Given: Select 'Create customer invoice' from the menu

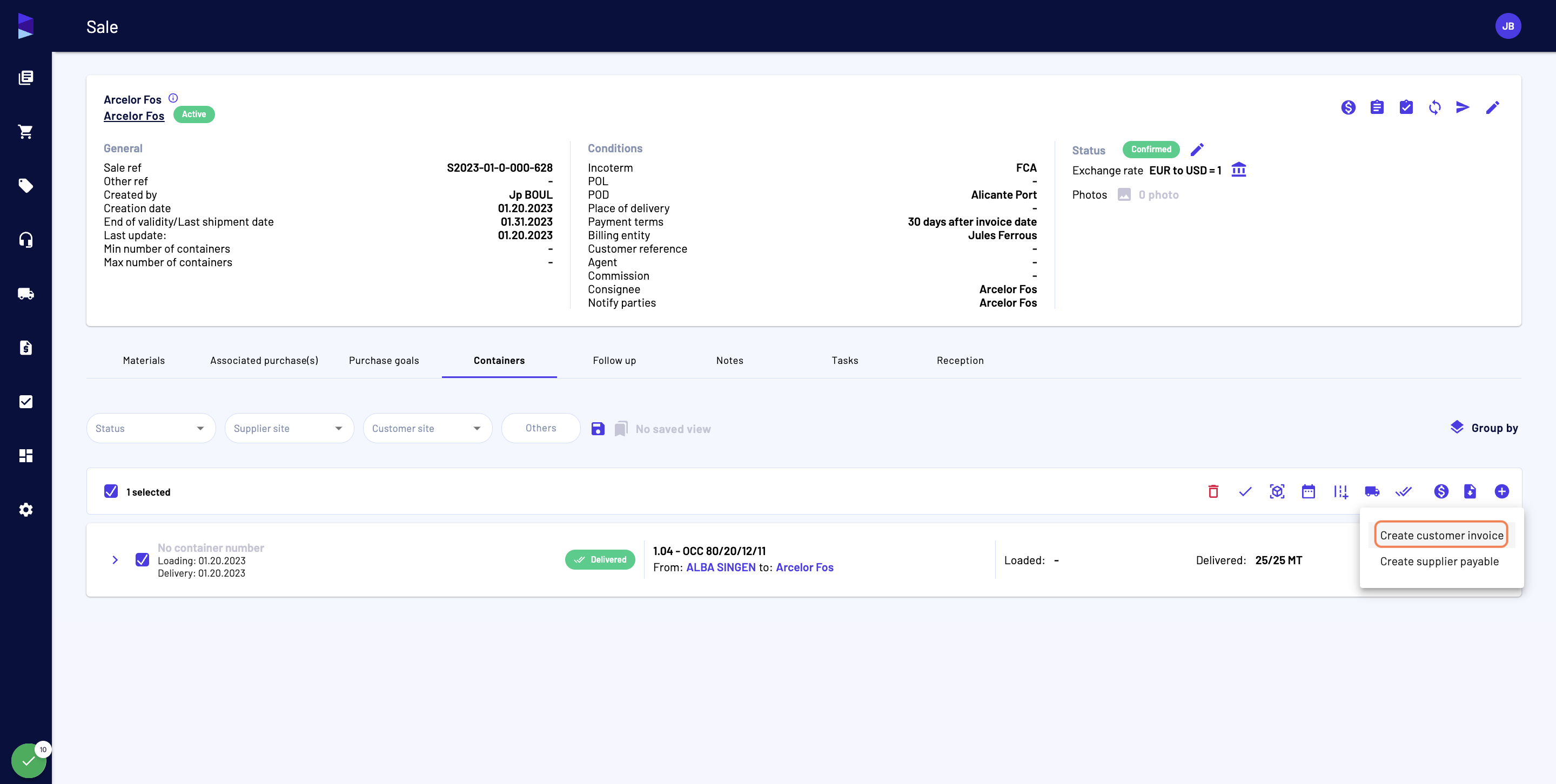Looking at the screenshot, I should point(1441,535).
